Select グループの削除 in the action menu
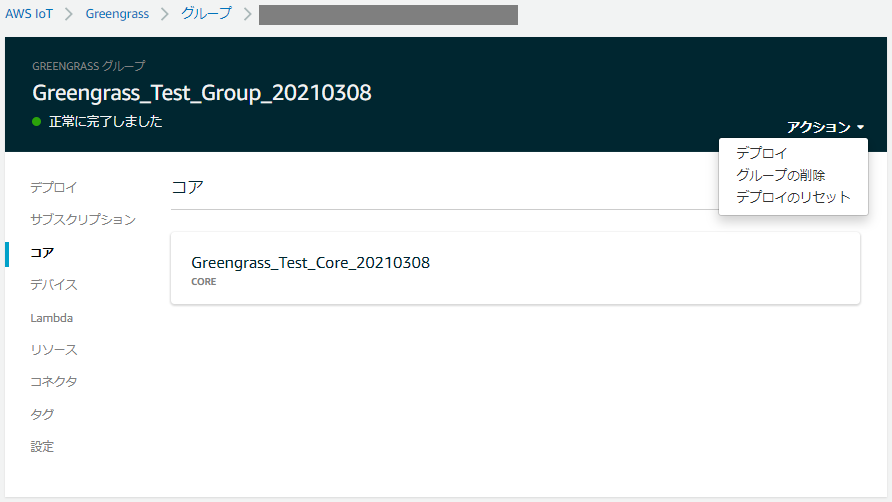 (780, 175)
